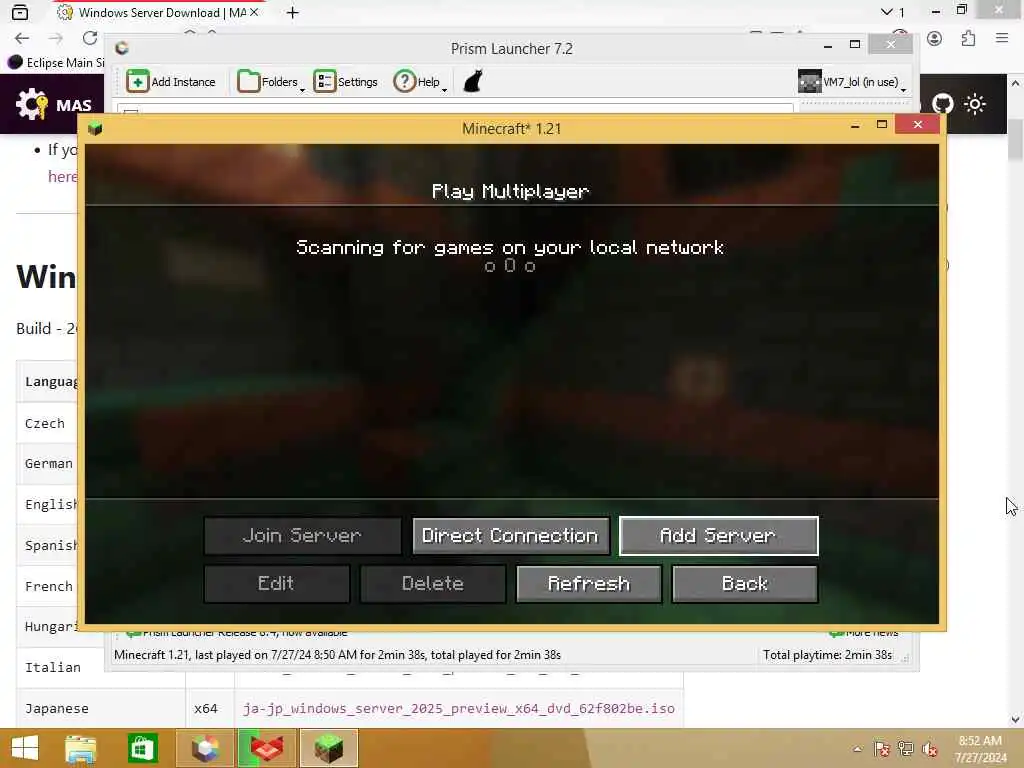Click the Action Center flag tray icon
The width and height of the screenshot is (1024, 768).
click(882, 749)
